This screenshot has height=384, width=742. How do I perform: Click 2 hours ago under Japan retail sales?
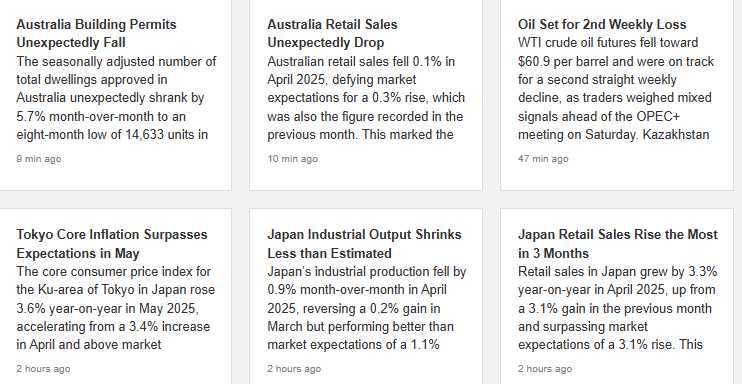pos(545,369)
